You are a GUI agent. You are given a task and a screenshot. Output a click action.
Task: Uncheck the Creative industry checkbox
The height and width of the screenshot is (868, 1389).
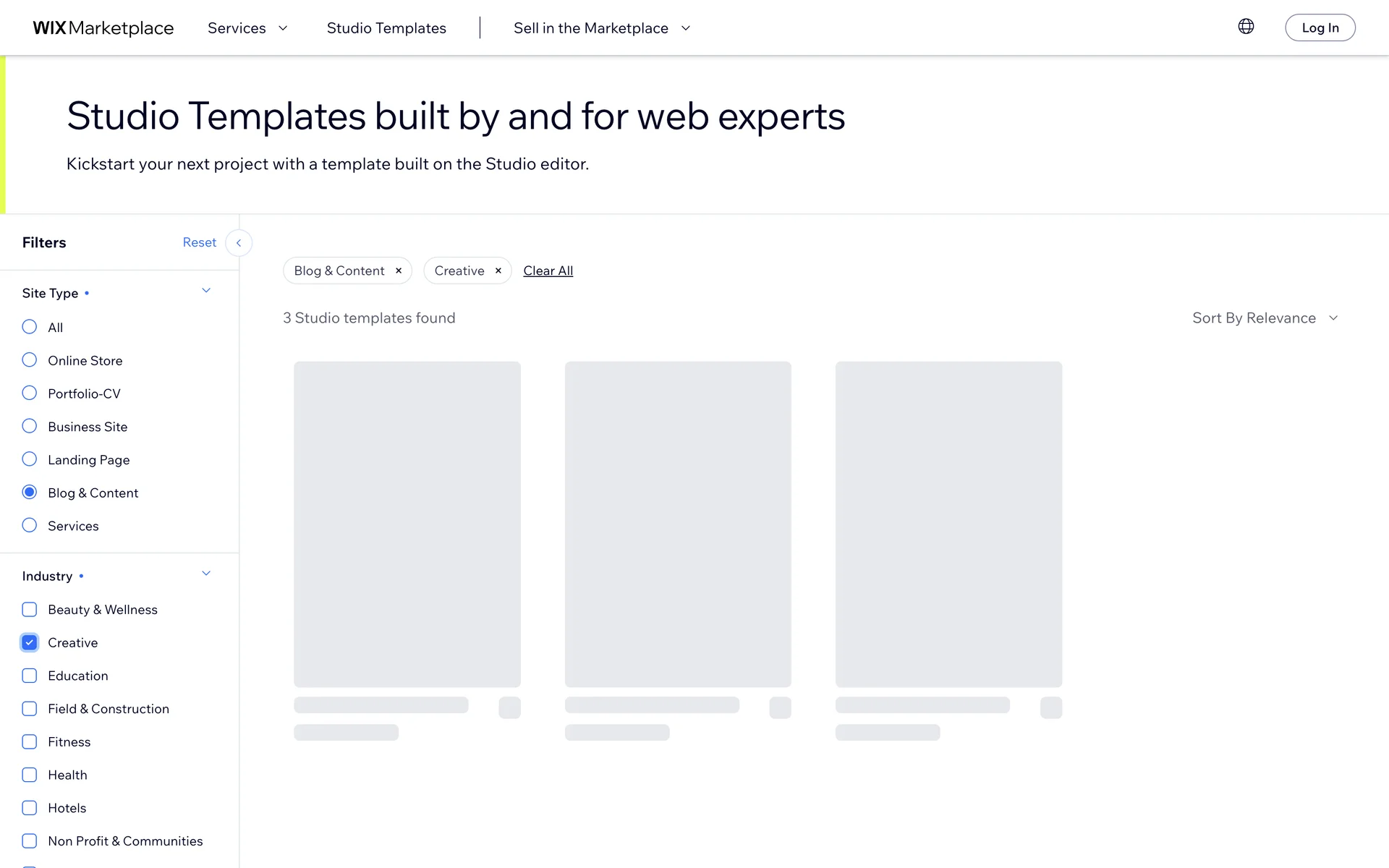coord(30,642)
